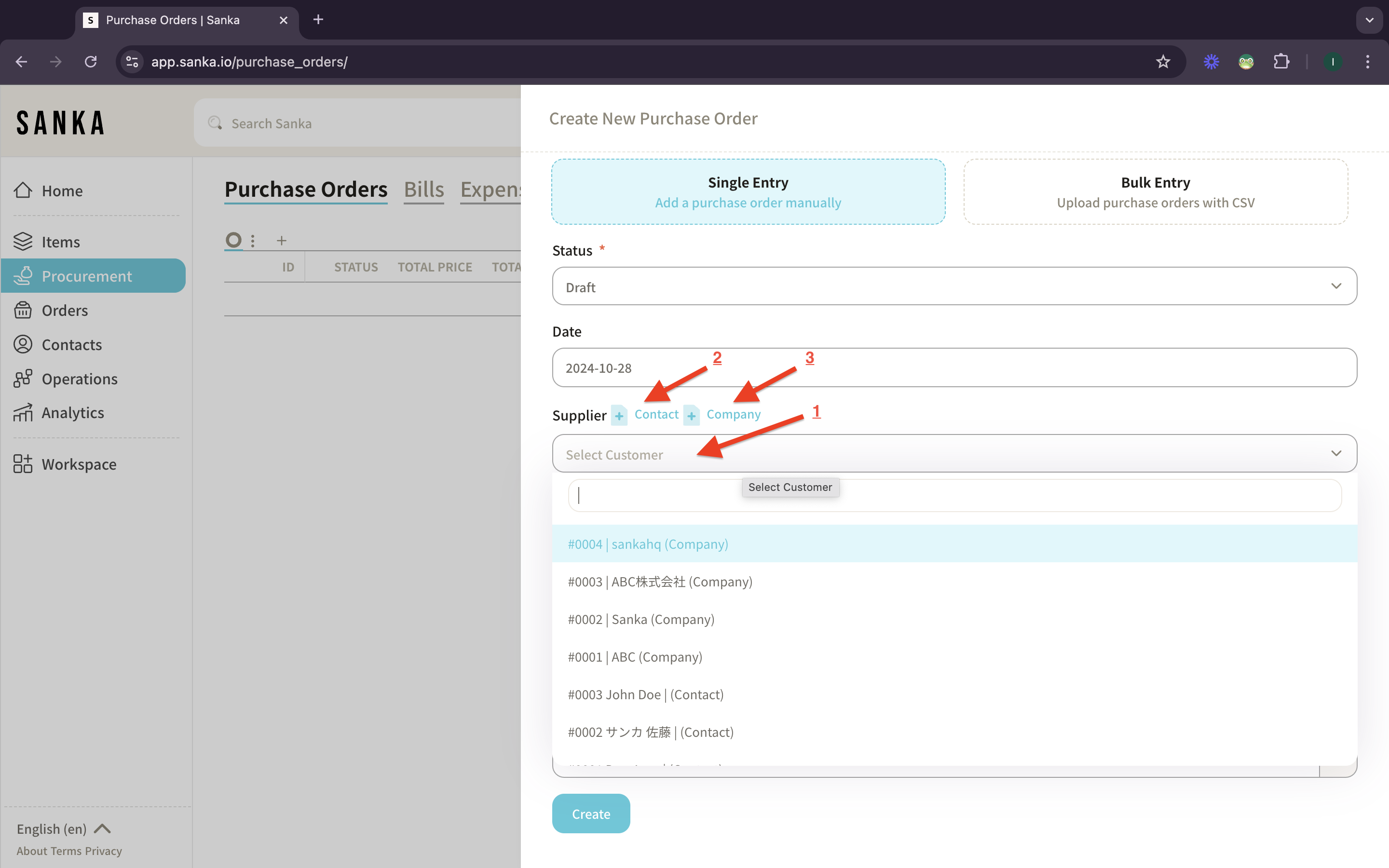Screen dimensions: 1389x868
Task: Open browser extensions puzzle icon
Action: point(1281,61)
